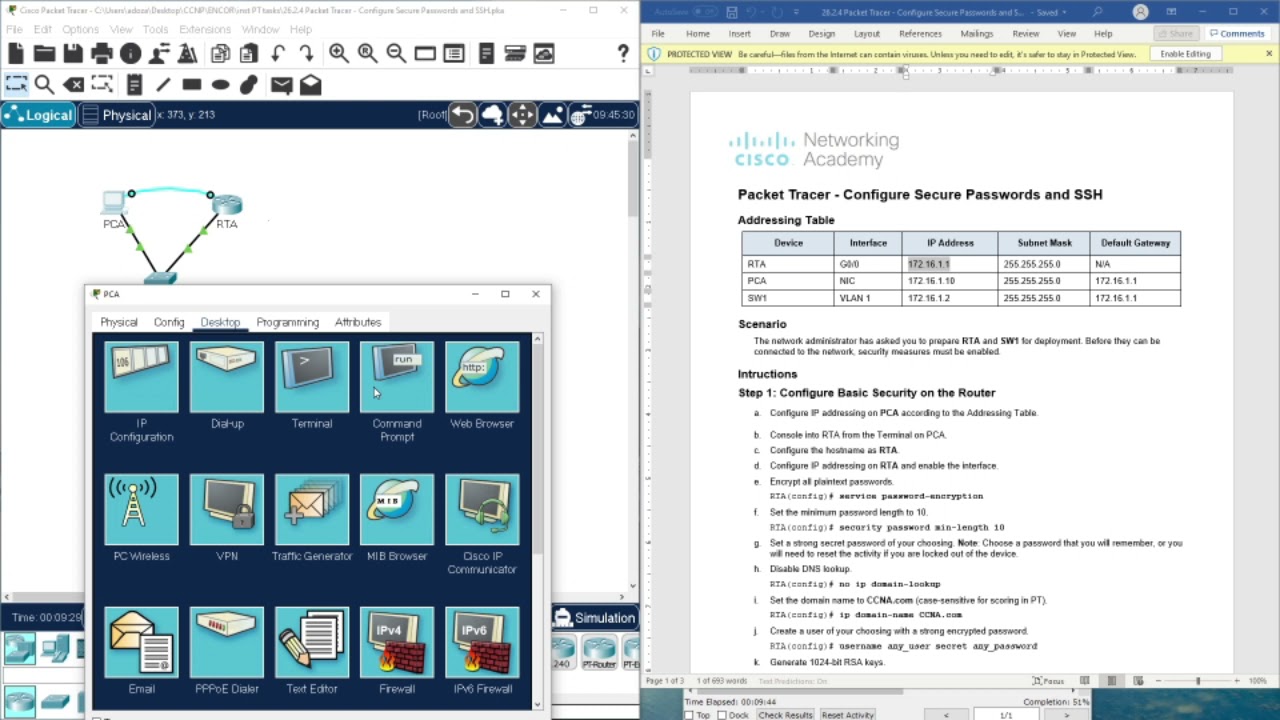
Task: Open the Traffic Generator app
Action: (312, 510)
